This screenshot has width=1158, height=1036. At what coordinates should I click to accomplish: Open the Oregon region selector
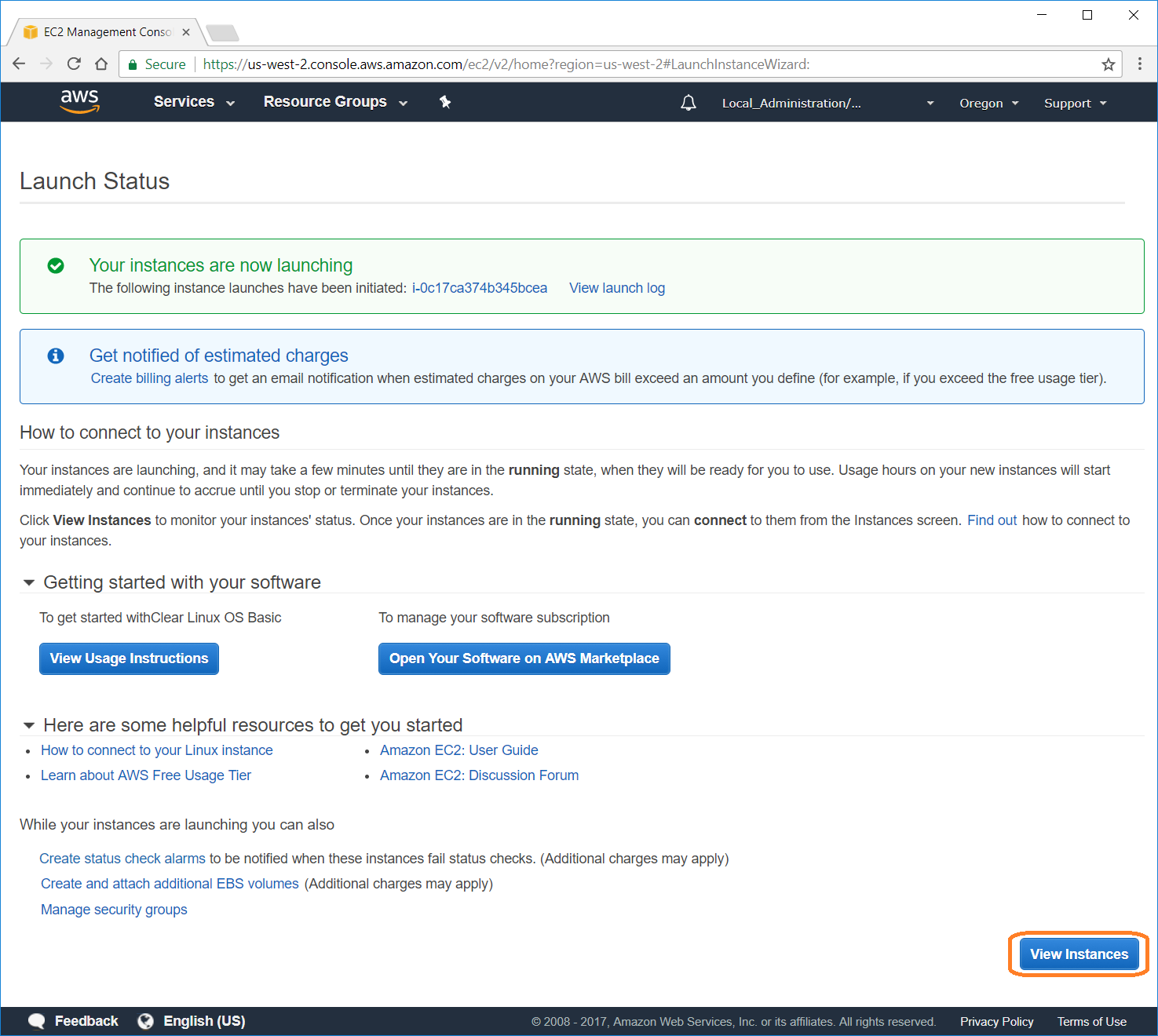tap(988, 103)
